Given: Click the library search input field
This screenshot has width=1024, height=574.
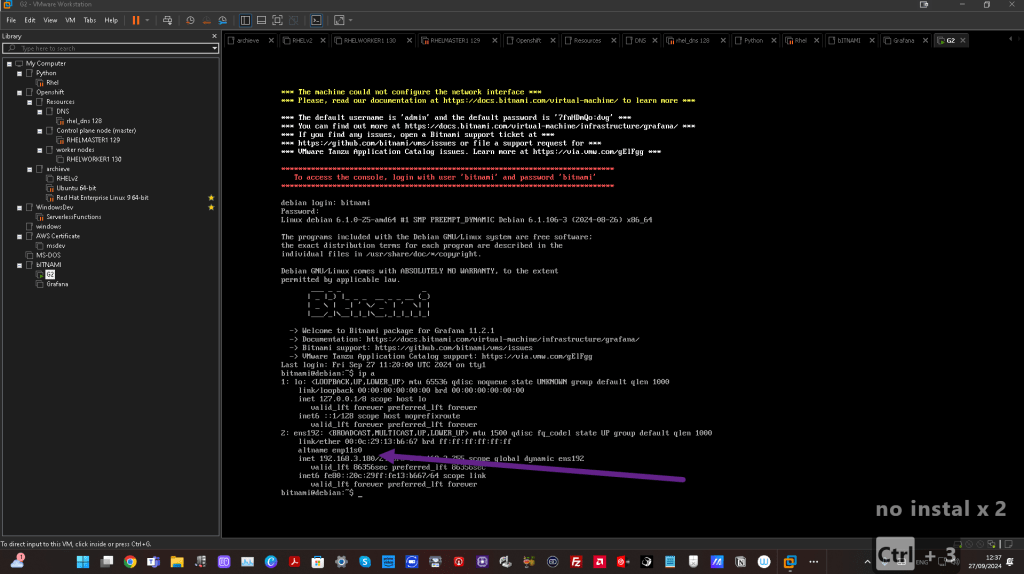Looking at the screenshot, I should 108,48.
